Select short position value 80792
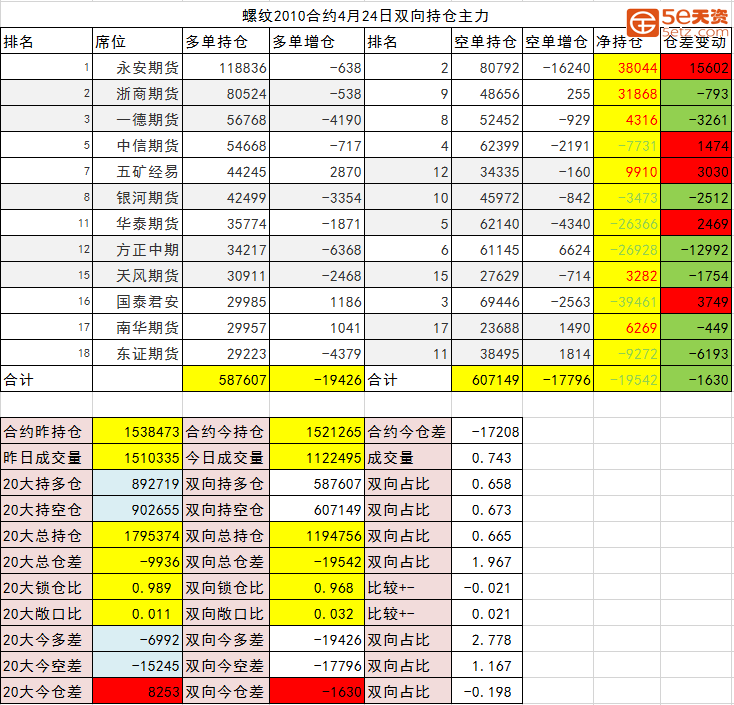The height and width of the screenshot is (705, 734). point(487,68)
